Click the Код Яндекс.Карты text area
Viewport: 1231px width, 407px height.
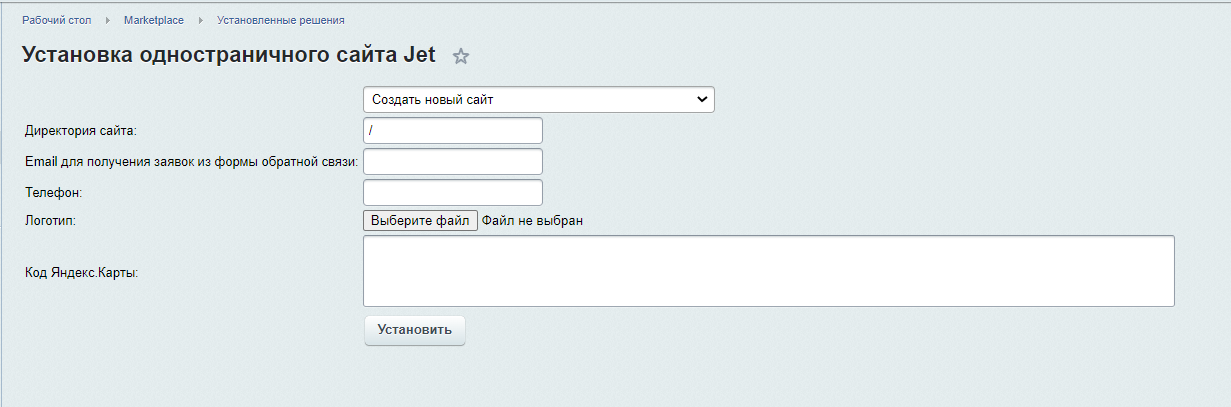[768, 270]
